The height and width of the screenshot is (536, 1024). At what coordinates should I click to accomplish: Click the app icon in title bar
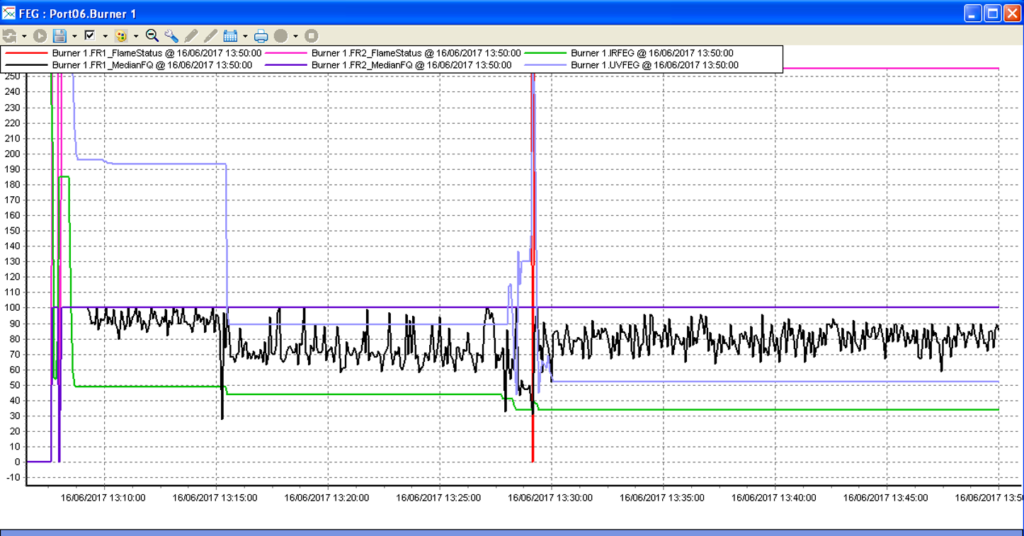click(x=8, y=13)
